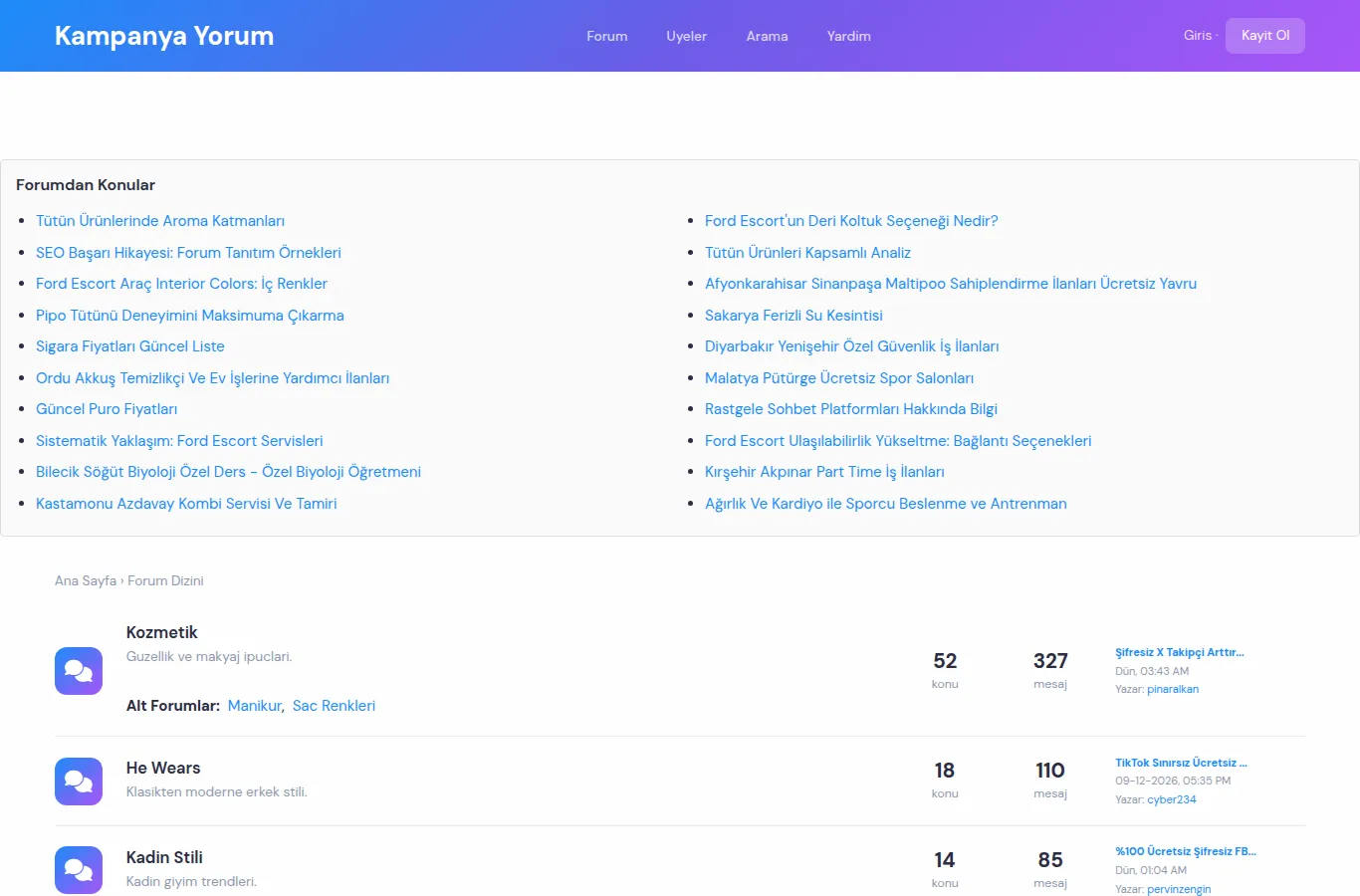Open the Sakarya Ferizli Su Kesintisi topic

pos(793,316)
